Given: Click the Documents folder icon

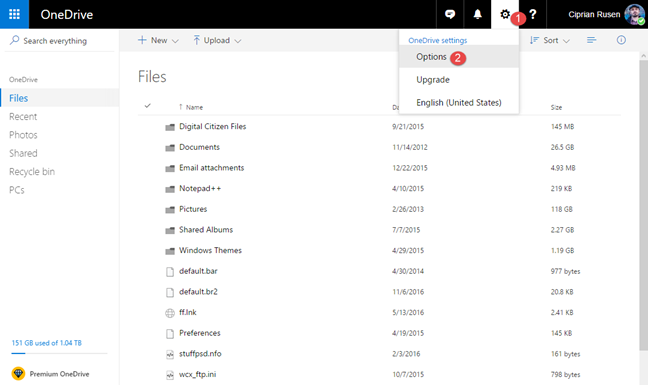Looking at the screenshot, I should (170, 147).
